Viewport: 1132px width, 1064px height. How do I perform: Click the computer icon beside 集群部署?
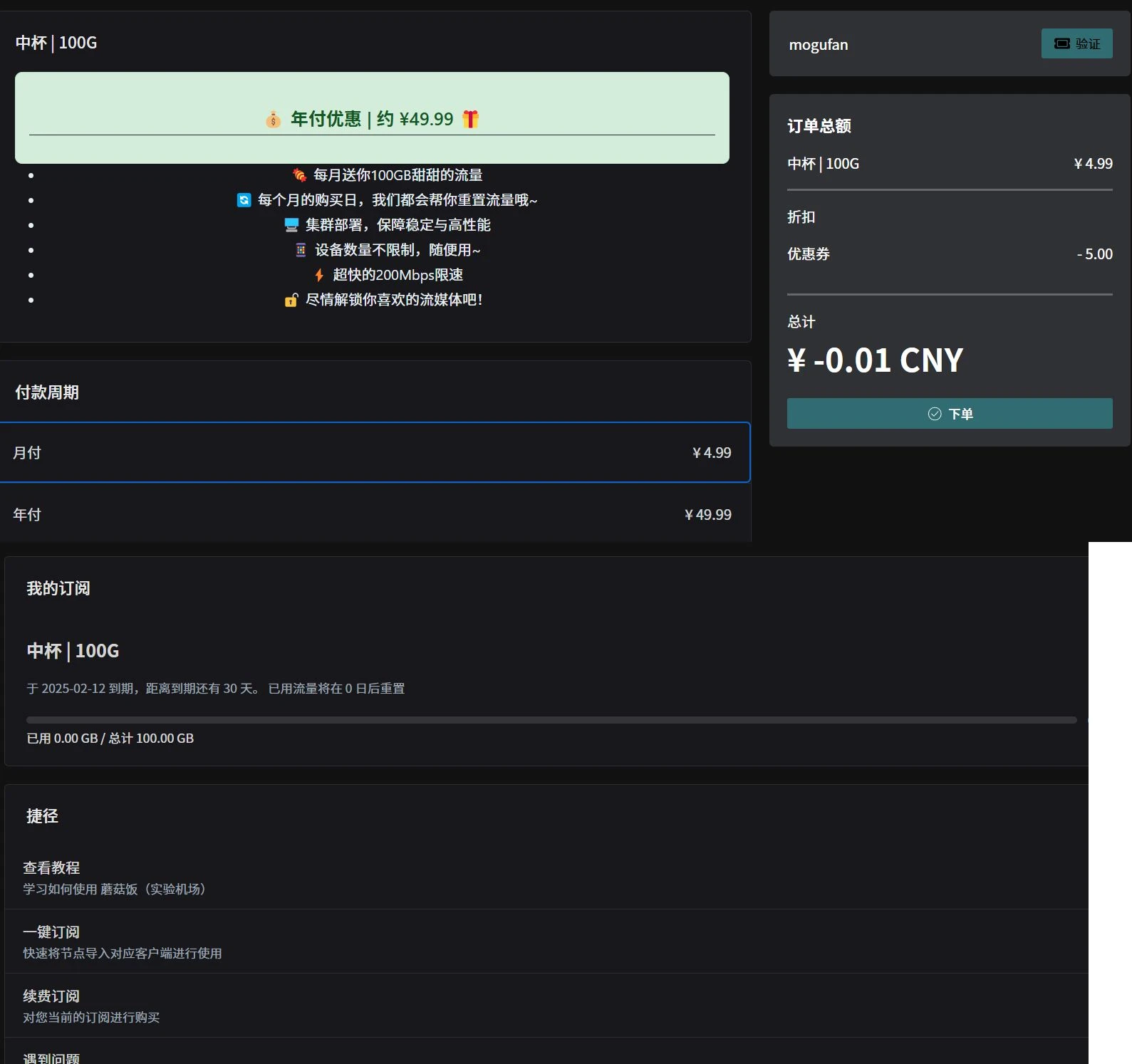[291, 225]
